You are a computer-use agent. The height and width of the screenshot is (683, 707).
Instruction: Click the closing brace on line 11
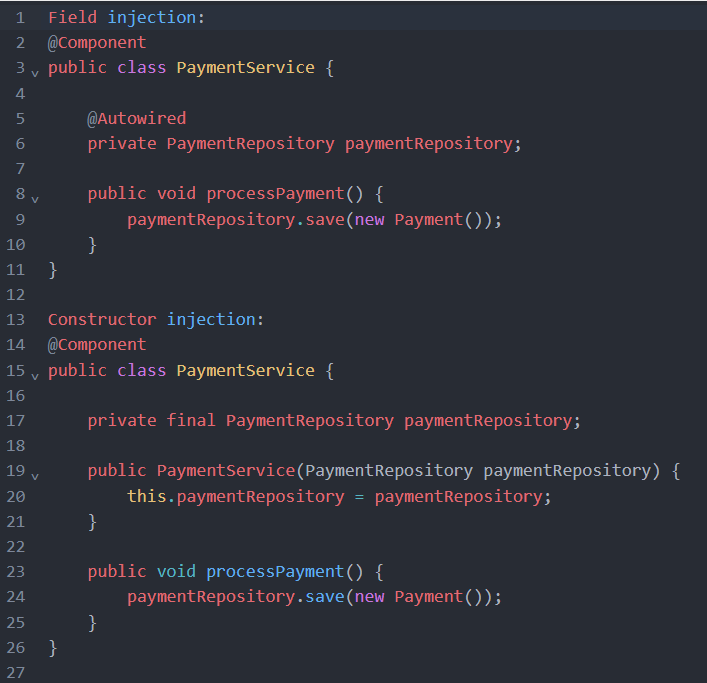[53, 270]
